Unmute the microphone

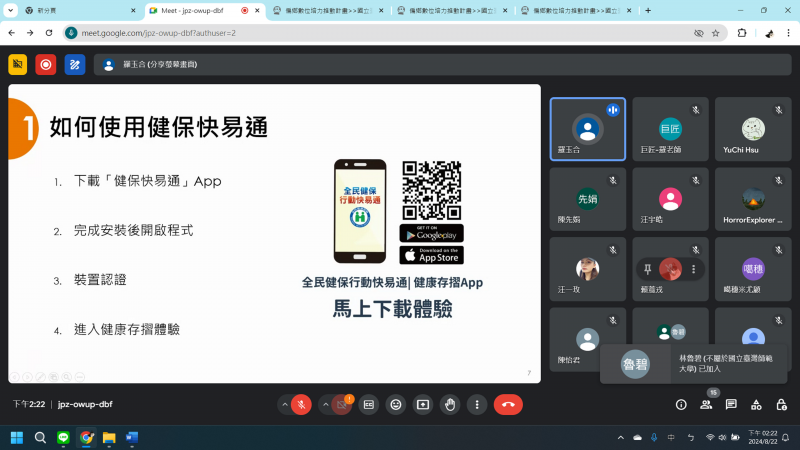[x=301, y=404]
